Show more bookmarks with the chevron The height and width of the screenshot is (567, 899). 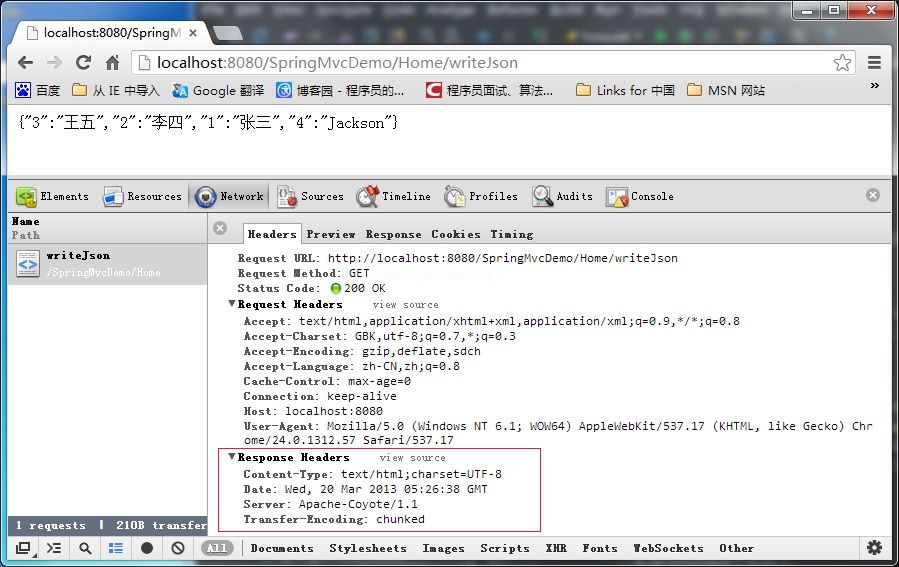click(874, 85)
